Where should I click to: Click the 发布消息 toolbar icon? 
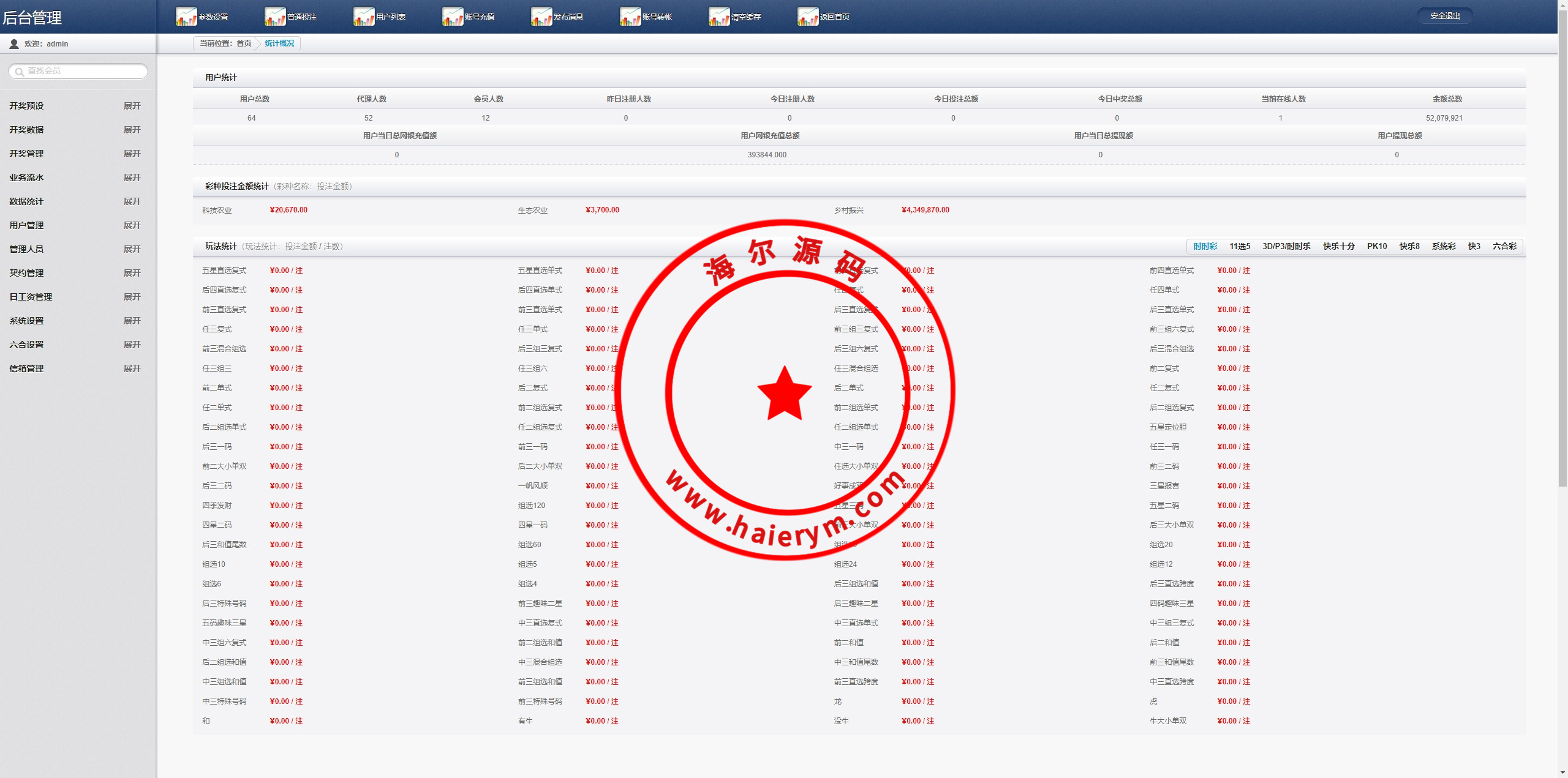[x=541, y=17]
